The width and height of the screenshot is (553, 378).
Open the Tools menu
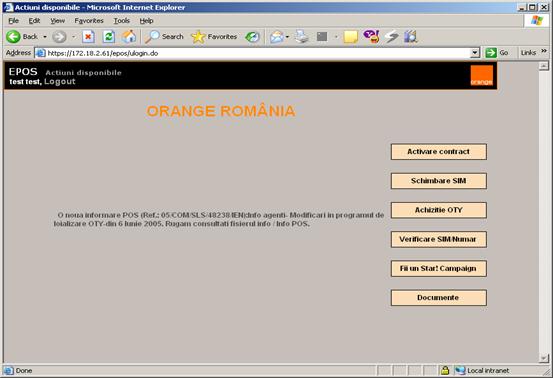click(x=122, y=20)
